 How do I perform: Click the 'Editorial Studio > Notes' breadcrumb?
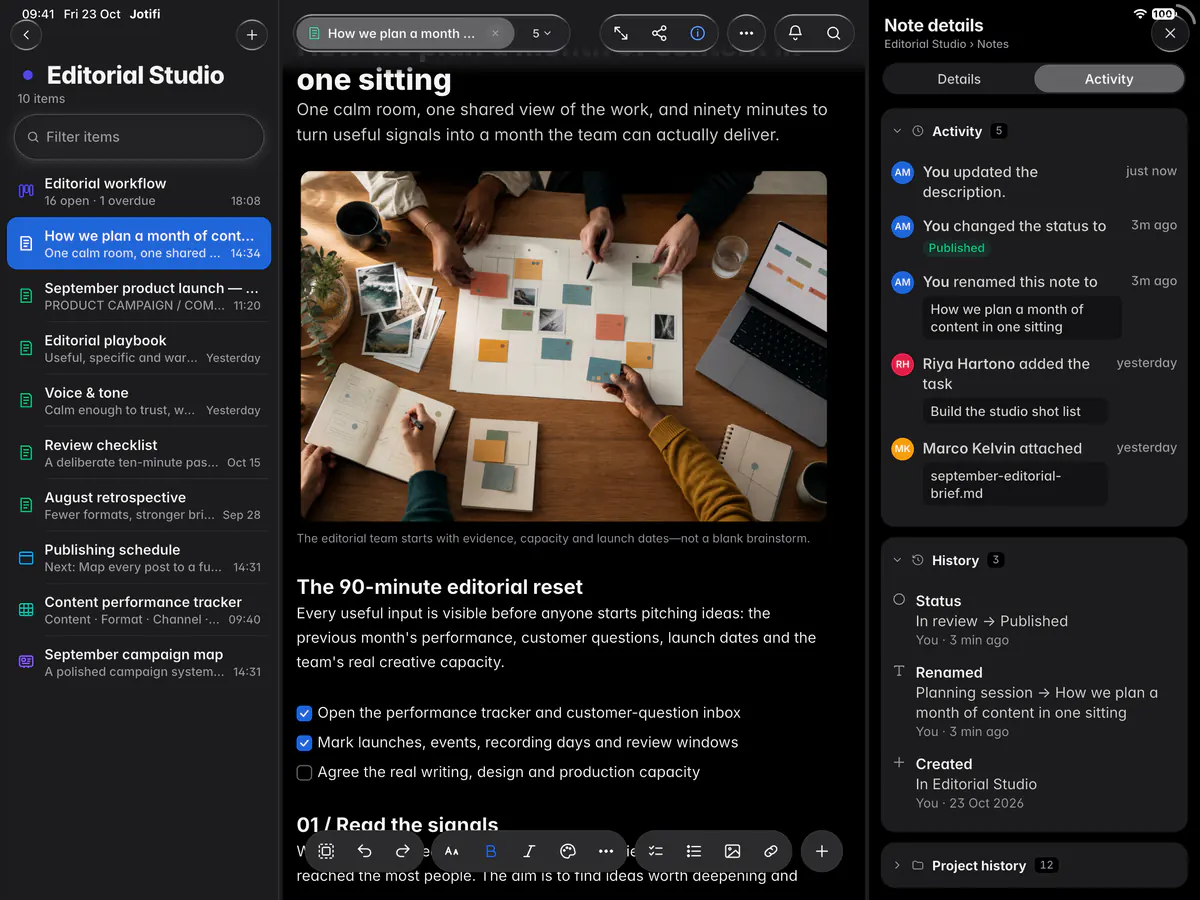[x=946, y=44]
